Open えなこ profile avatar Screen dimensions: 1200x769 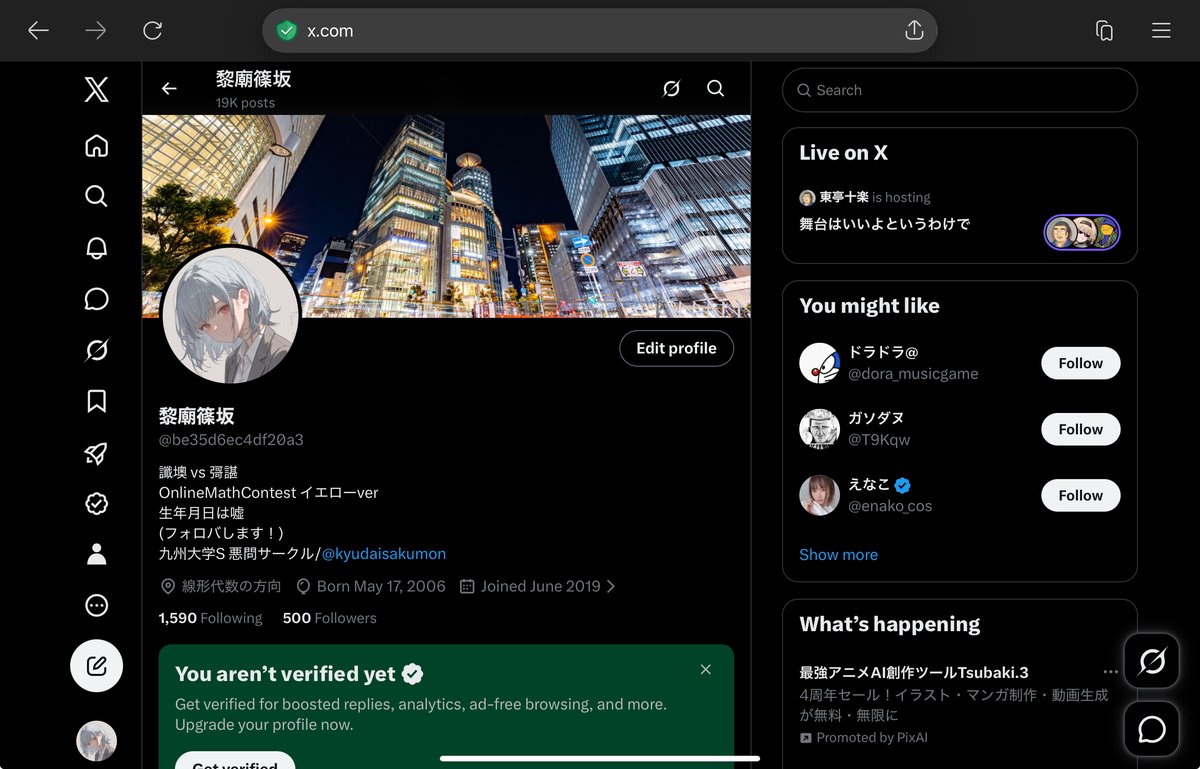(x=819, y=495)
